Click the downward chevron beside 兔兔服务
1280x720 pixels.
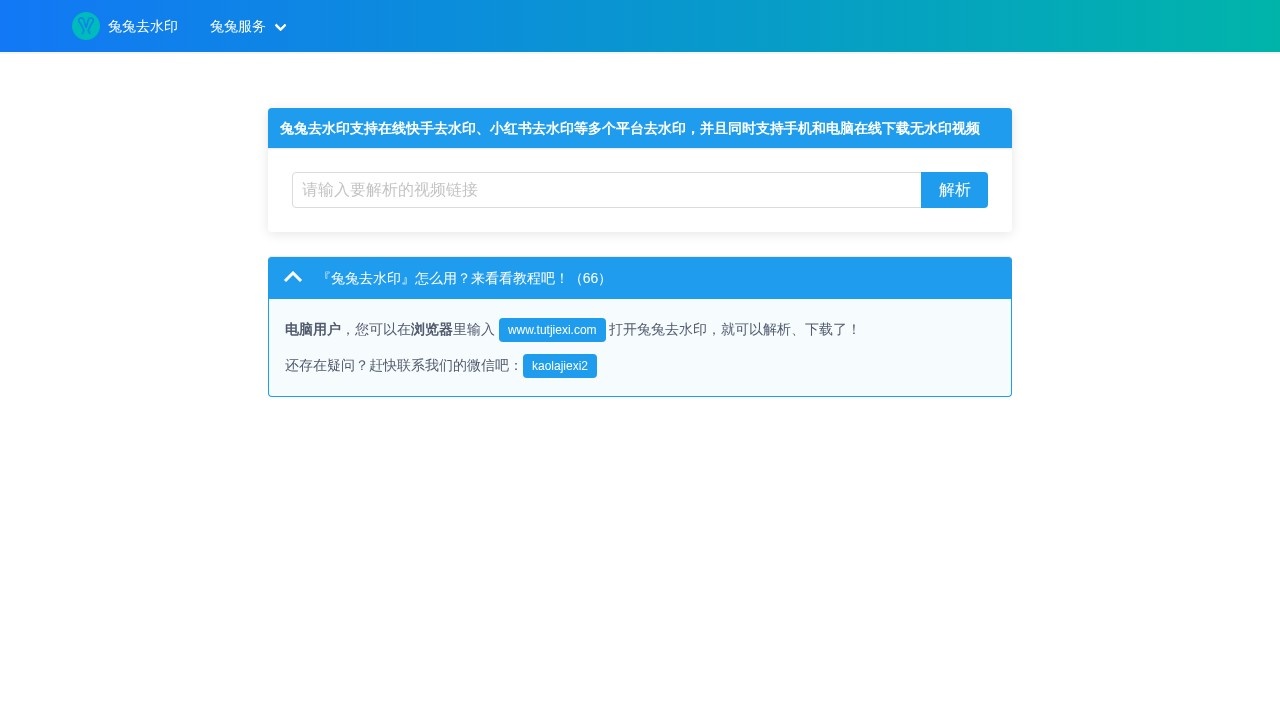coord(280,27)
